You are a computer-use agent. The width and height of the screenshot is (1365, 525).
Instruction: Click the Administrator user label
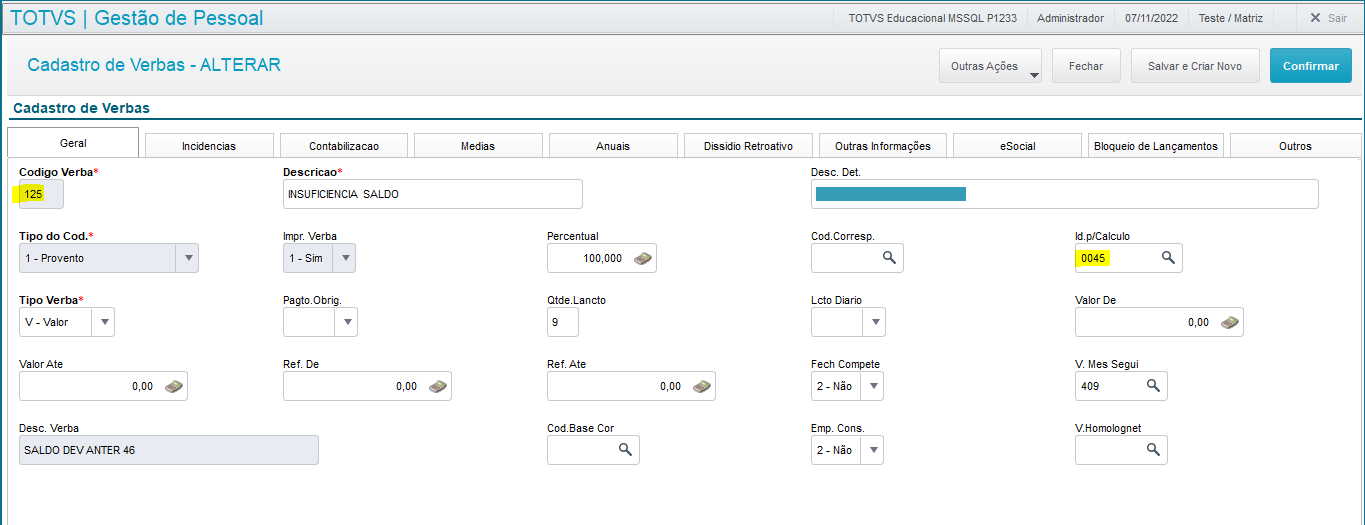(x=1070, y=18)
